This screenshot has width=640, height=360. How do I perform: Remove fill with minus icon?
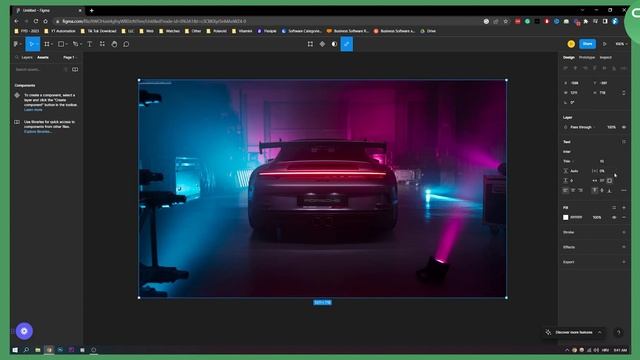[624, 218]
